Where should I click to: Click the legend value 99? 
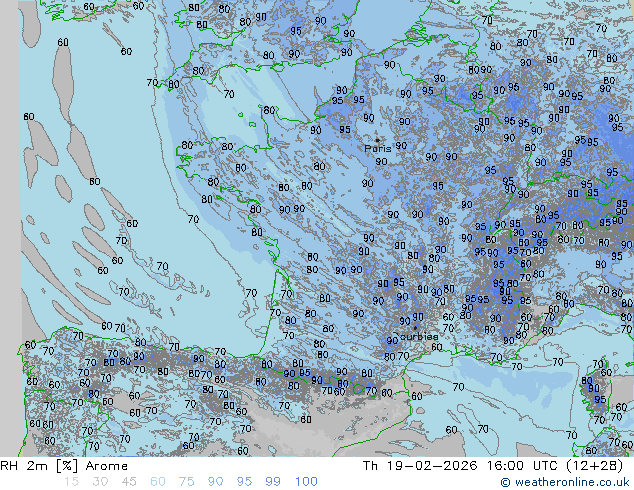(x=273, y=482)
